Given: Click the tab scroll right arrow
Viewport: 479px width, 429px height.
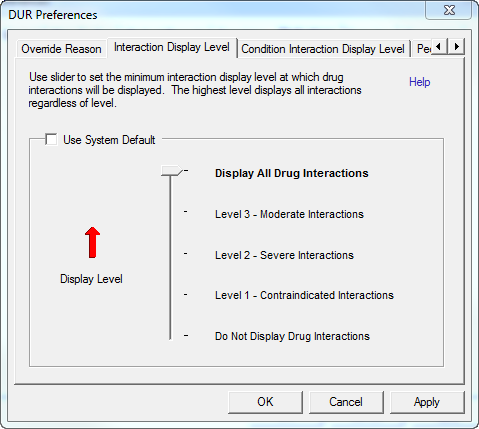Looking at the screenshot, I should pyautogui.click(x=456, y=46).
